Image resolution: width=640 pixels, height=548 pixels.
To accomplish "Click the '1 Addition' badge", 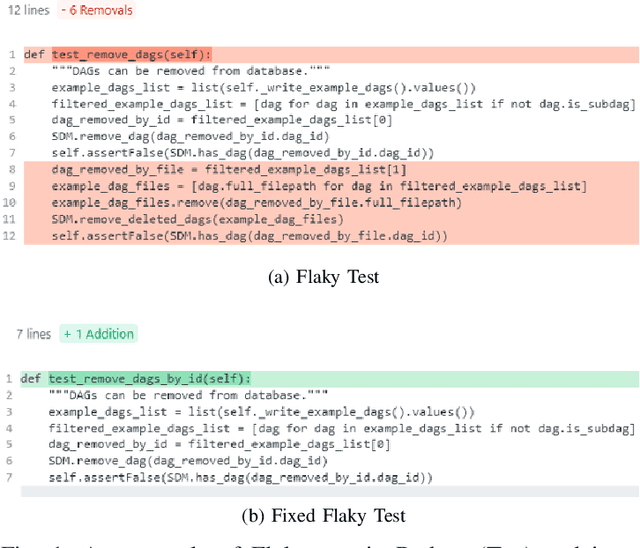I will pos(98,334).
